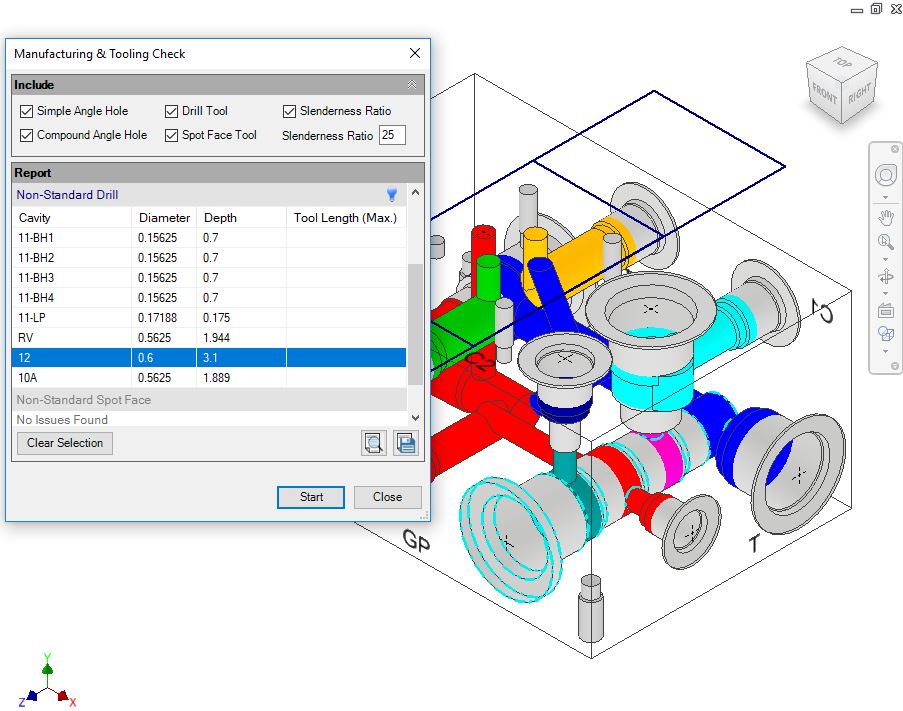Disable the Spot Face Tool checkbox

coord(172,135)
